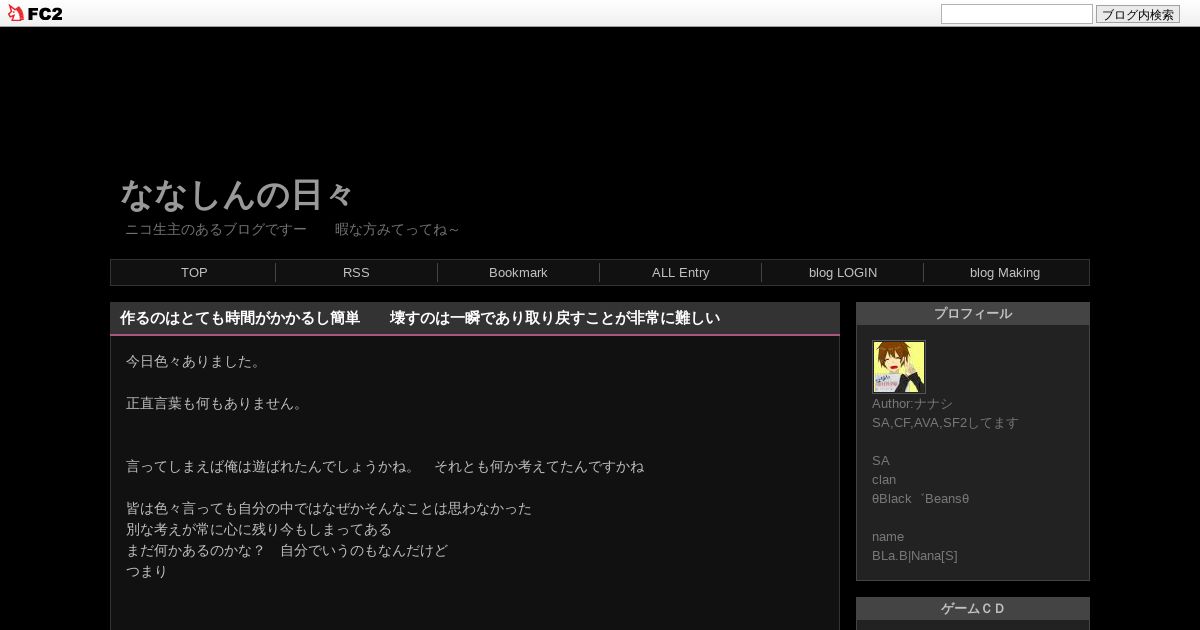Viewport: 1200px width, 630px height.
Task: Click the Author:ナナシ text
Action: (x=912, y=403)
